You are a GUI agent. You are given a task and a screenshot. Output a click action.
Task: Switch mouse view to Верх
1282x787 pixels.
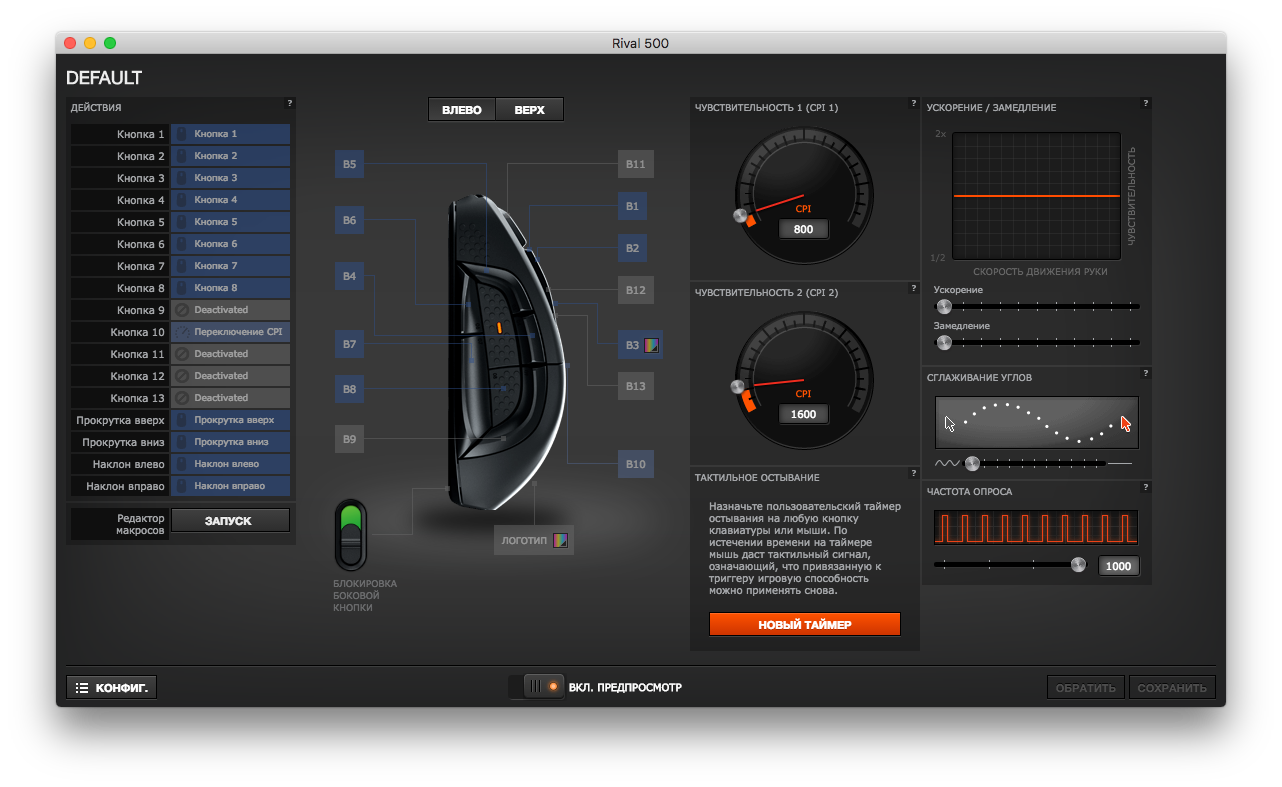530,110
